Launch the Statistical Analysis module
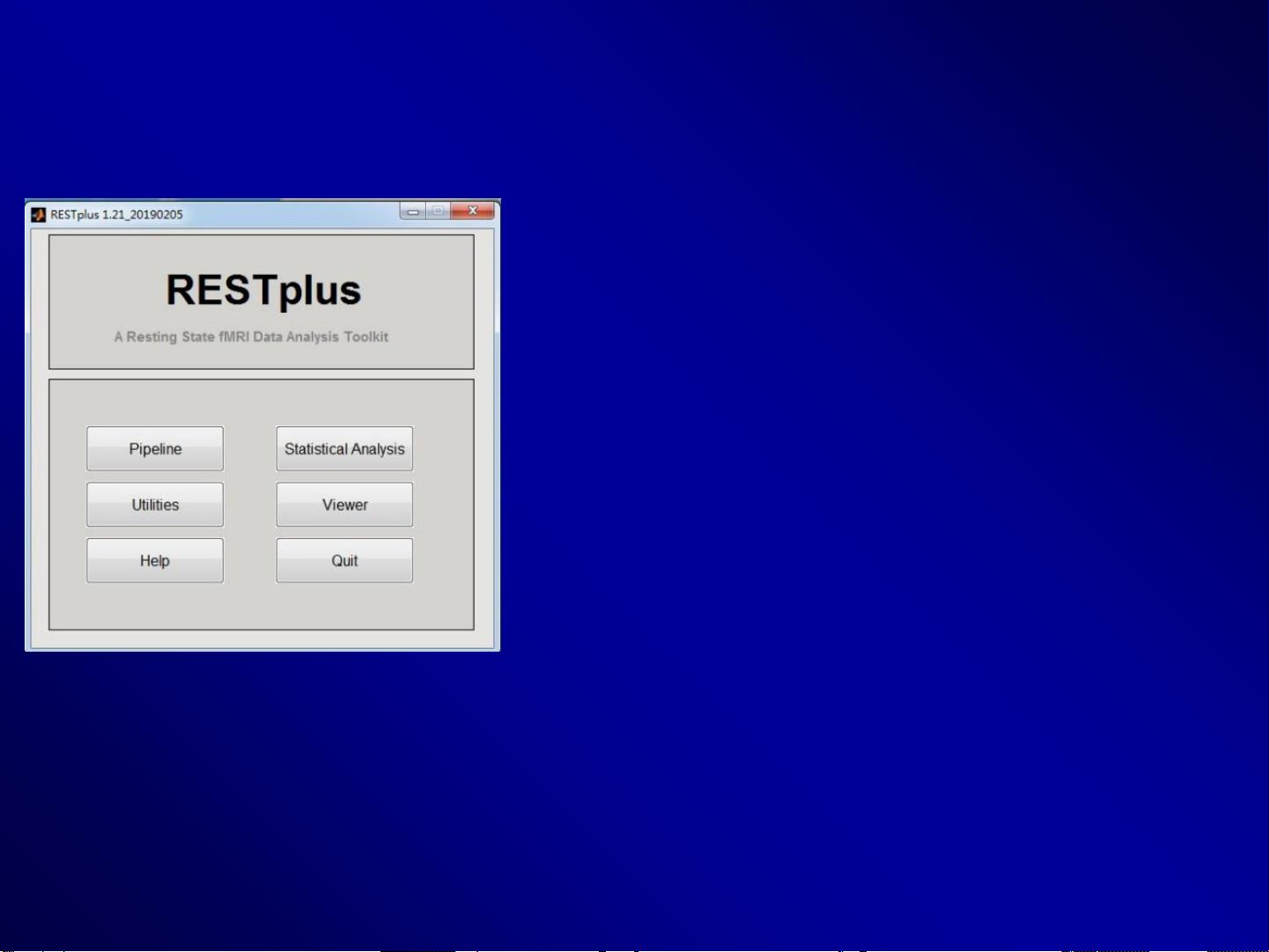This screenshot has height=952, width=1269. coord(343,448)
